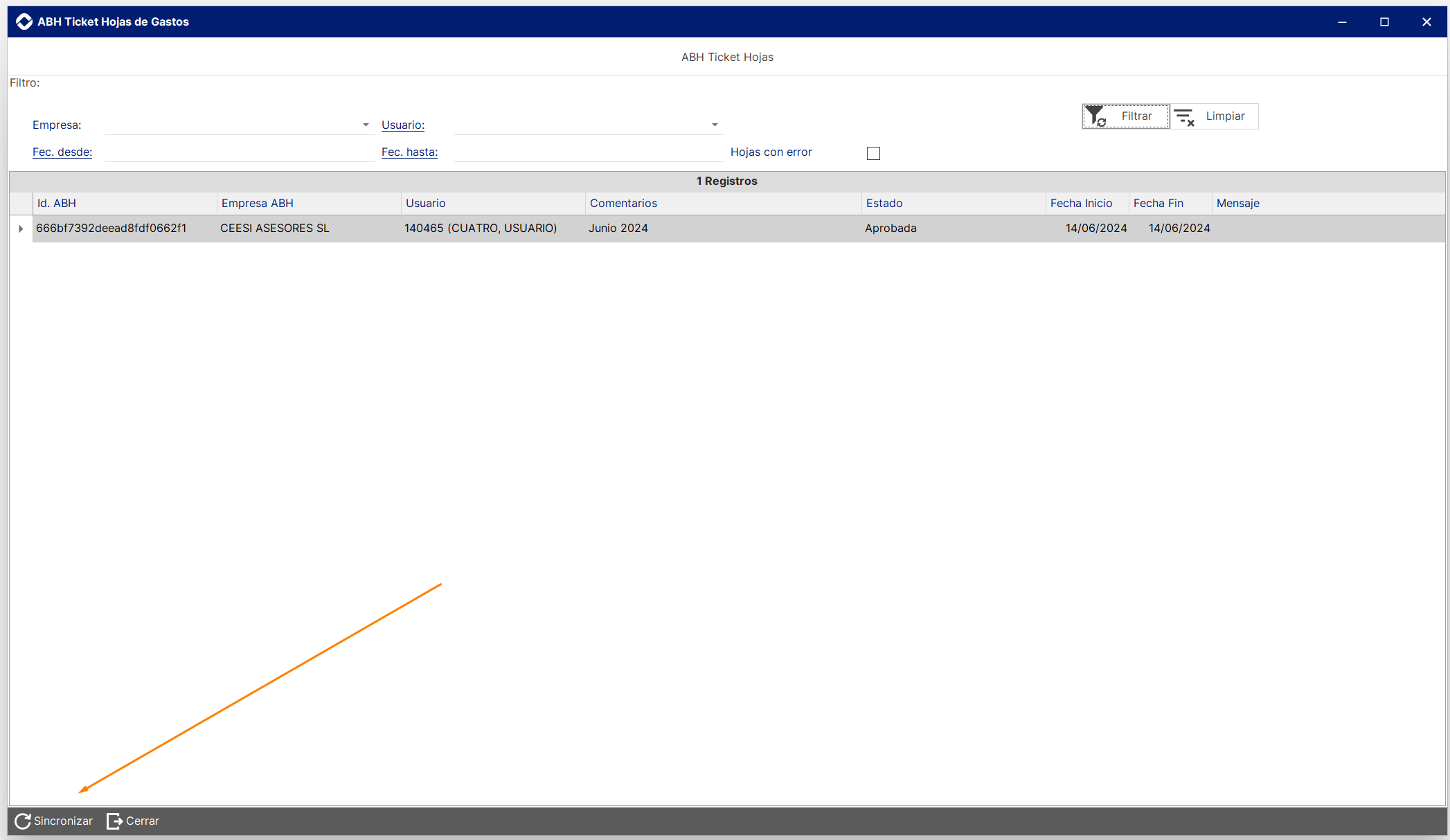Click the Cerrar exit icon

click(114, 821)
